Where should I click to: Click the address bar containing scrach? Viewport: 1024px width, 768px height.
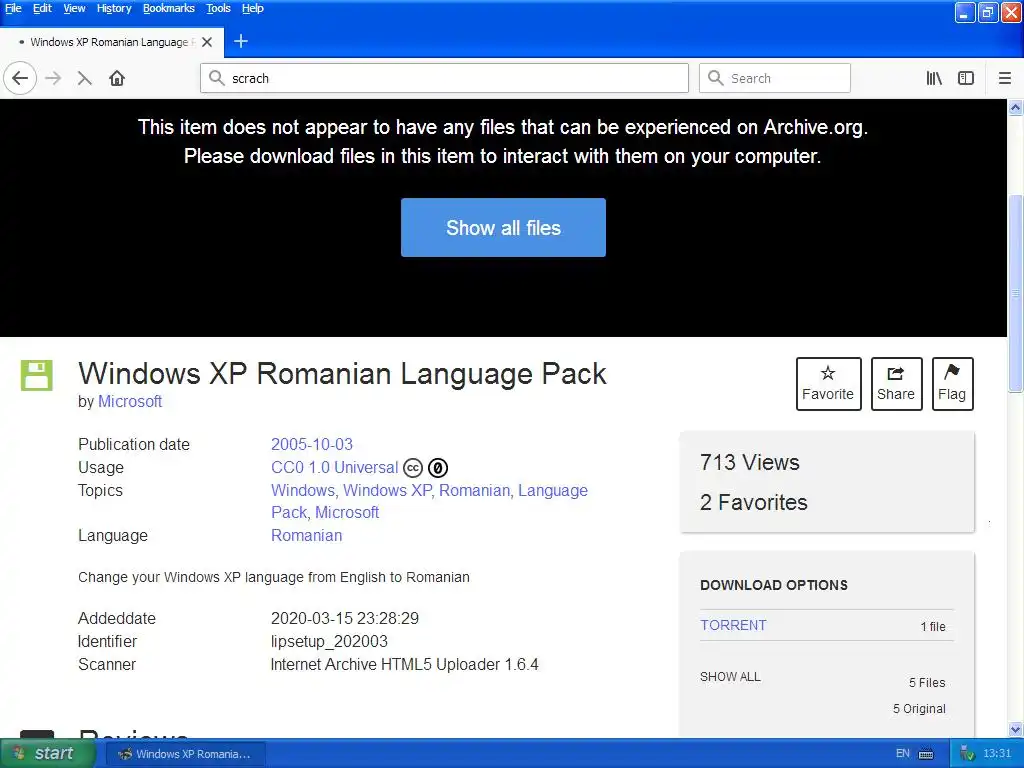(x=444, y=78)
